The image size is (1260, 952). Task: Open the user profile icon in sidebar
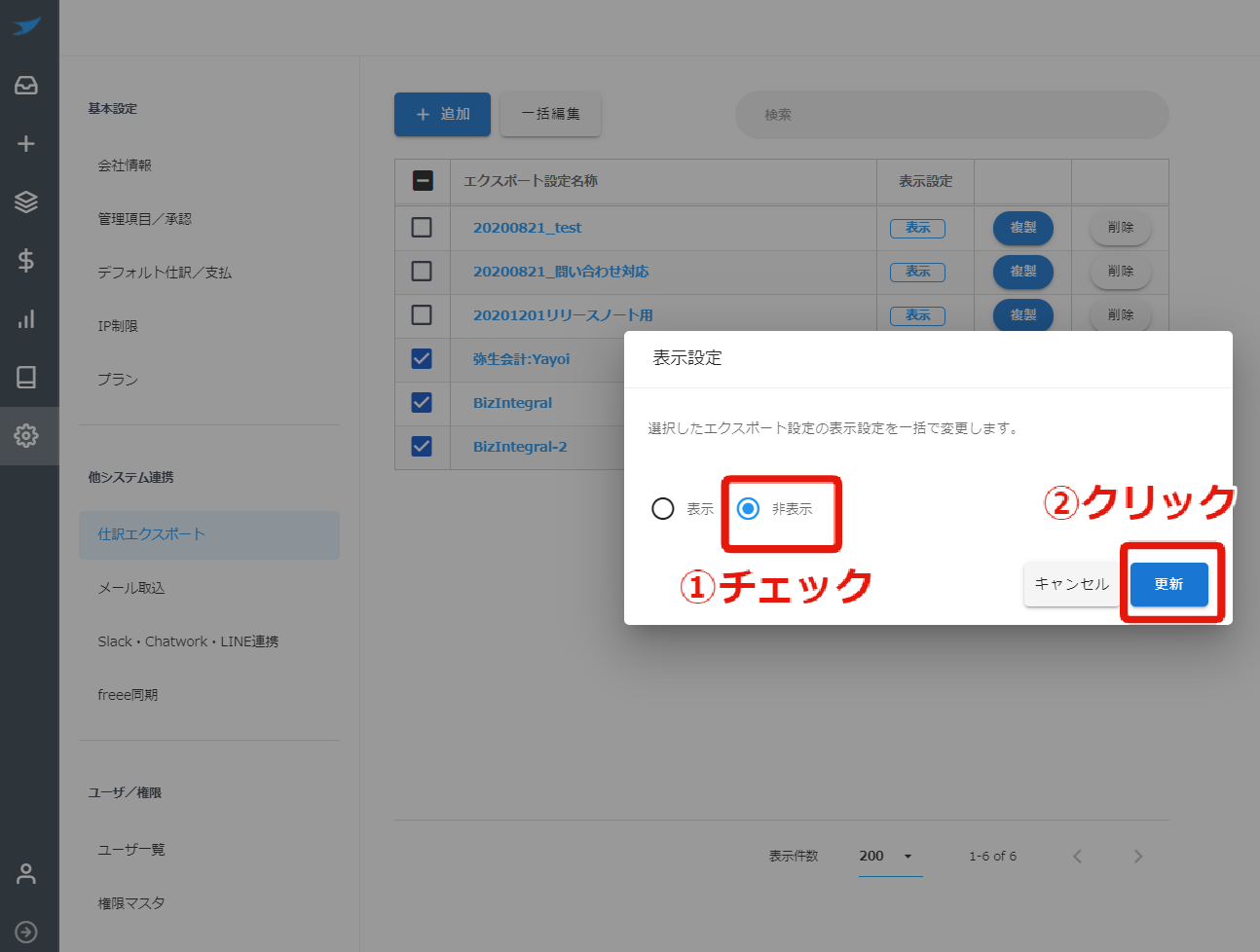pyautogui.click(x=26, y=874)
